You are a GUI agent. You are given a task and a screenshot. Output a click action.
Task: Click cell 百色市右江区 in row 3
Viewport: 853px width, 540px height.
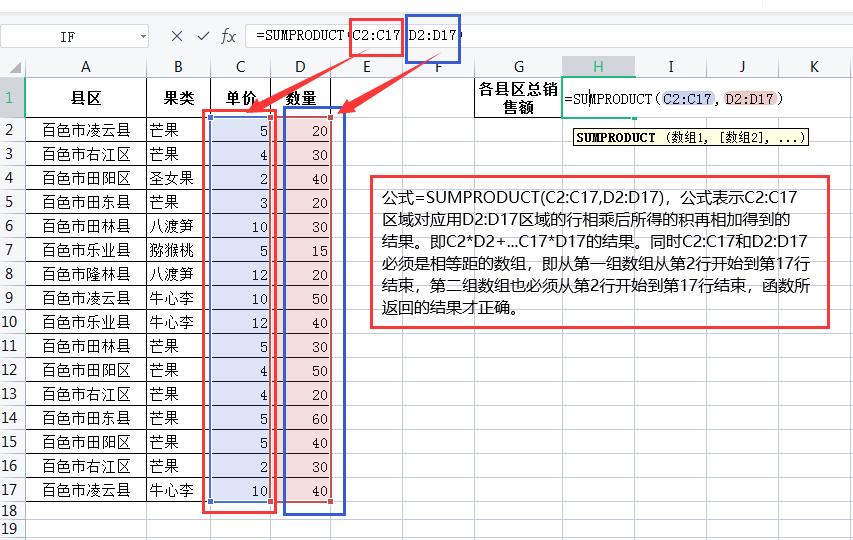tap(86, 154)
